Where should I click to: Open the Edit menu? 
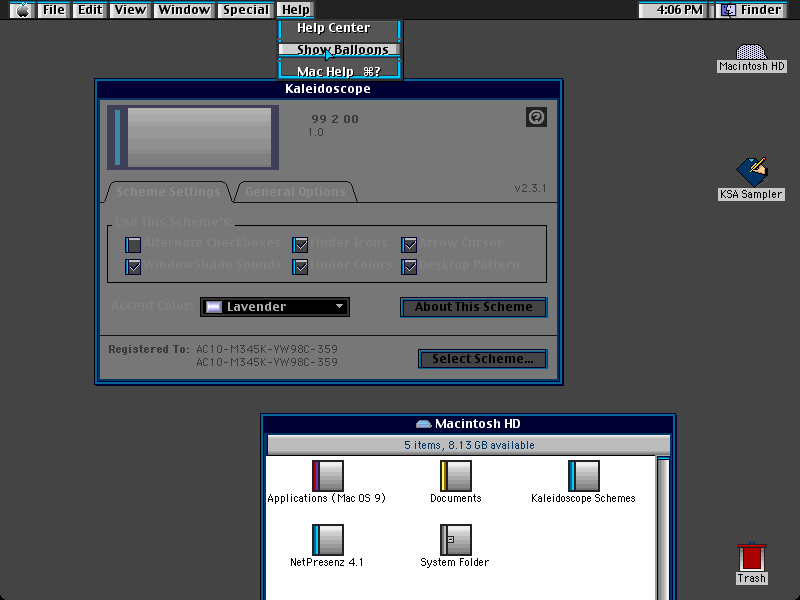pos(90,10)
